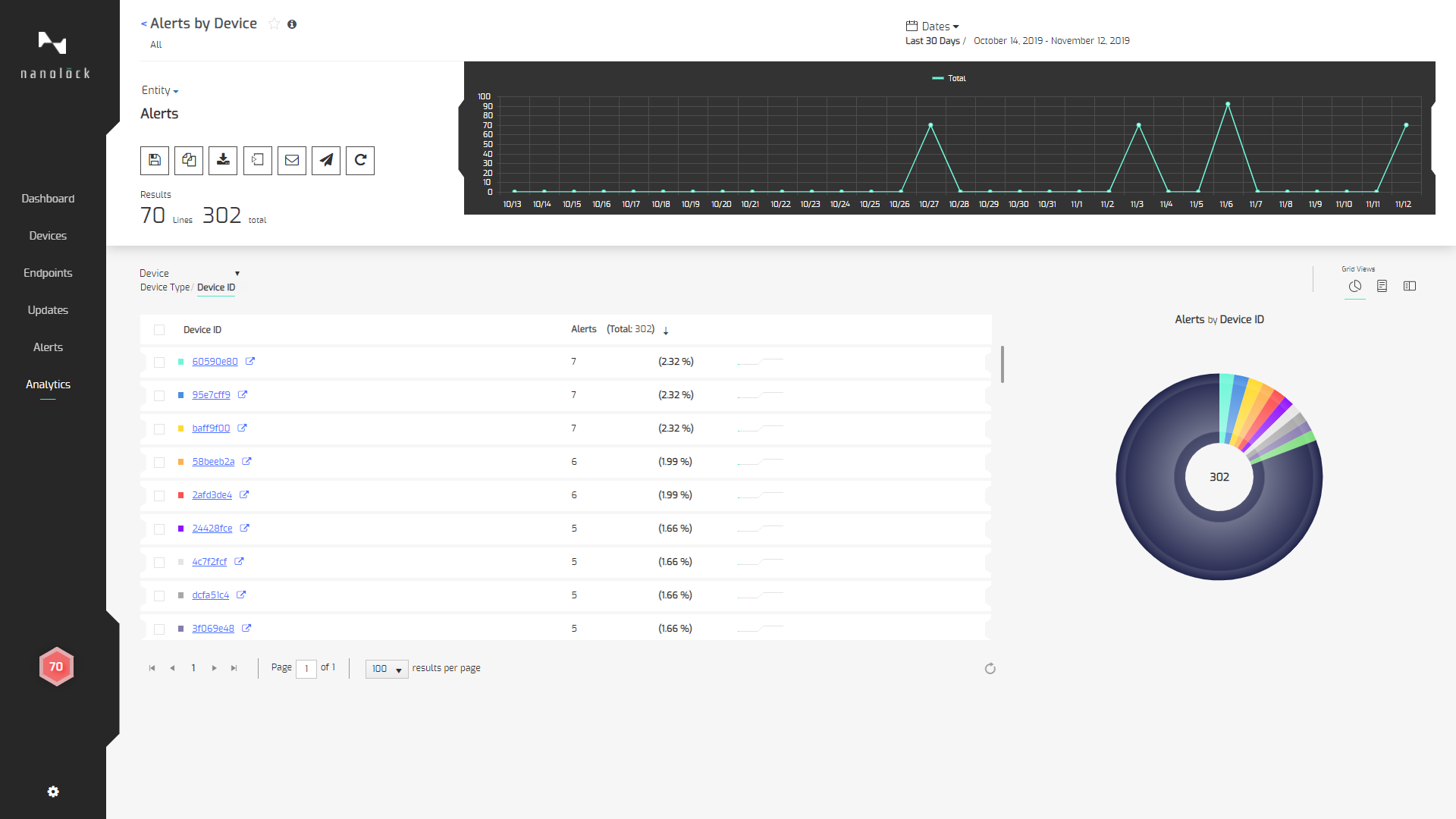Open Updates in sidebar
Viewport: 1456px width, 819px height.
click(x=48, y=310)
